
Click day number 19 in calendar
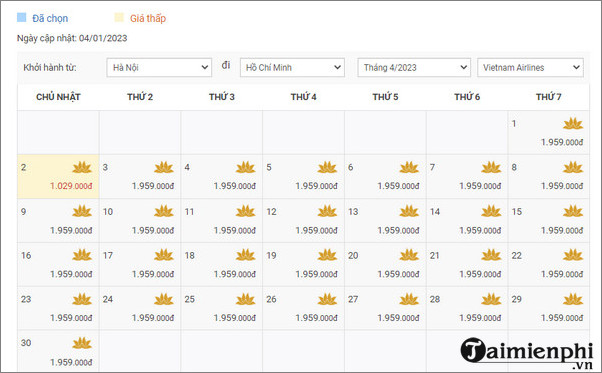coord(271,256)
